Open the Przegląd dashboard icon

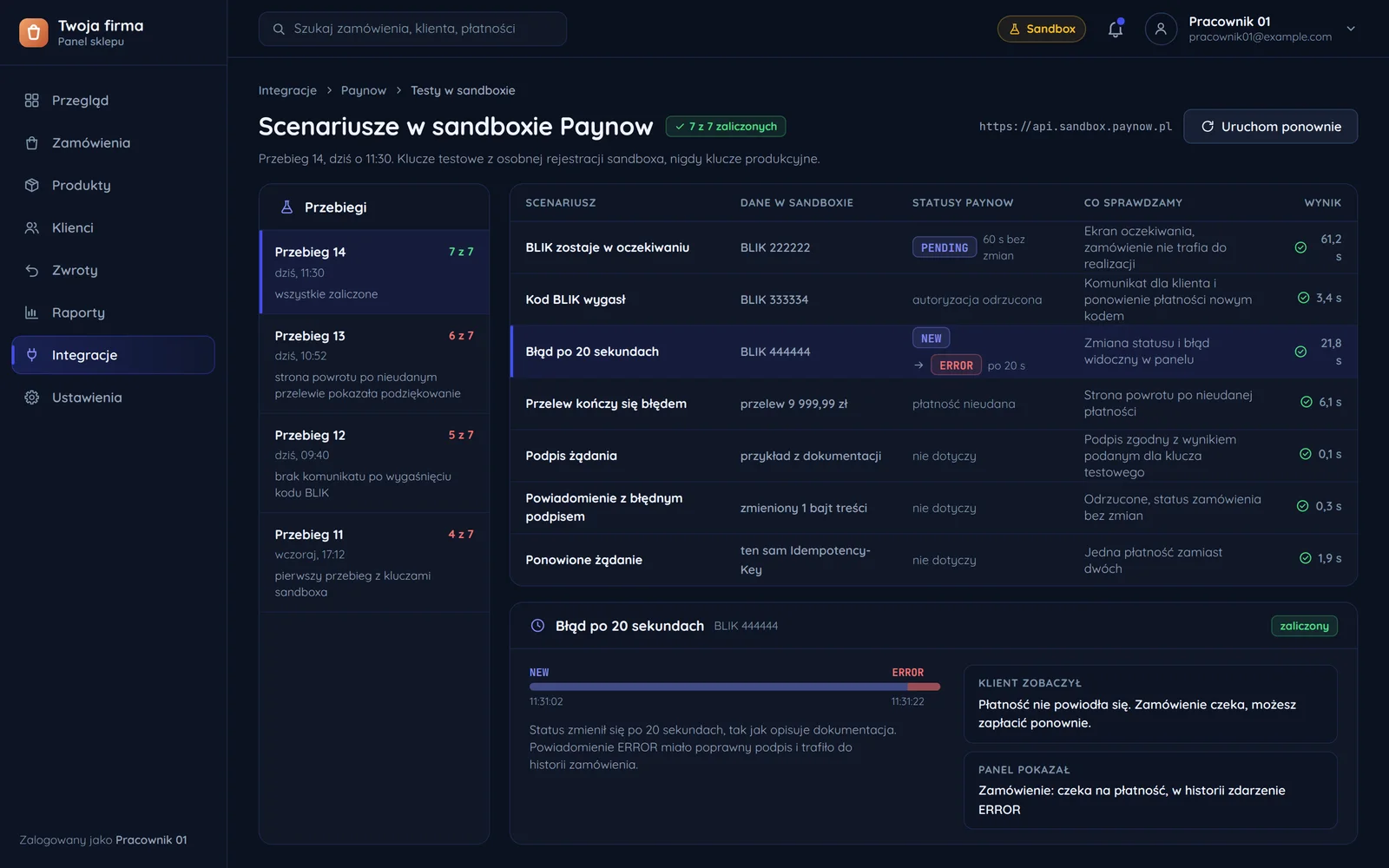[x=32, y=101]
